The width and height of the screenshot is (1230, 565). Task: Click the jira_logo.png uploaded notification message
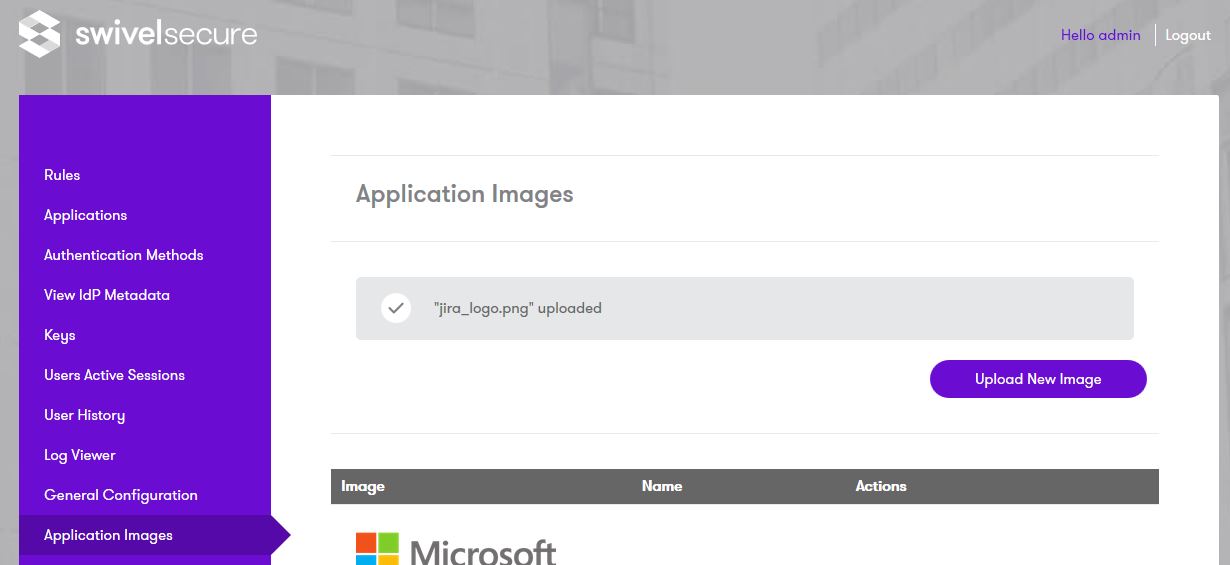(518, 308)
